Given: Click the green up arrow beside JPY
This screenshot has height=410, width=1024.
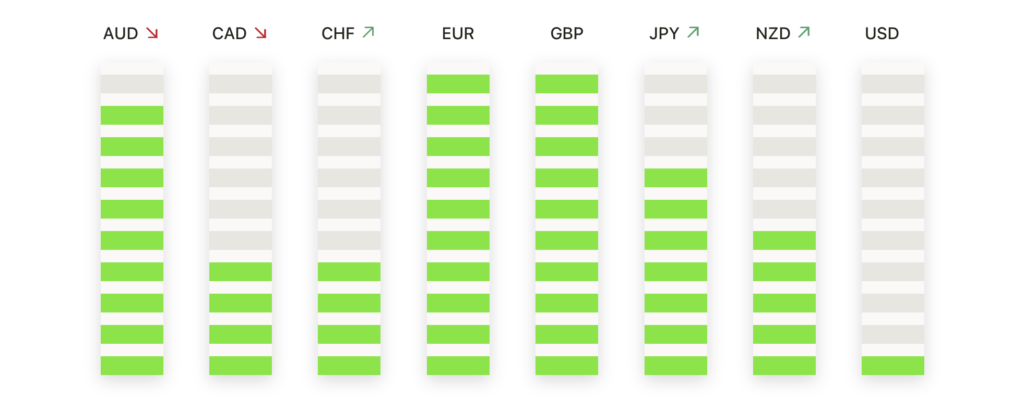Looking at the screenshot, I should click(693, 32).
